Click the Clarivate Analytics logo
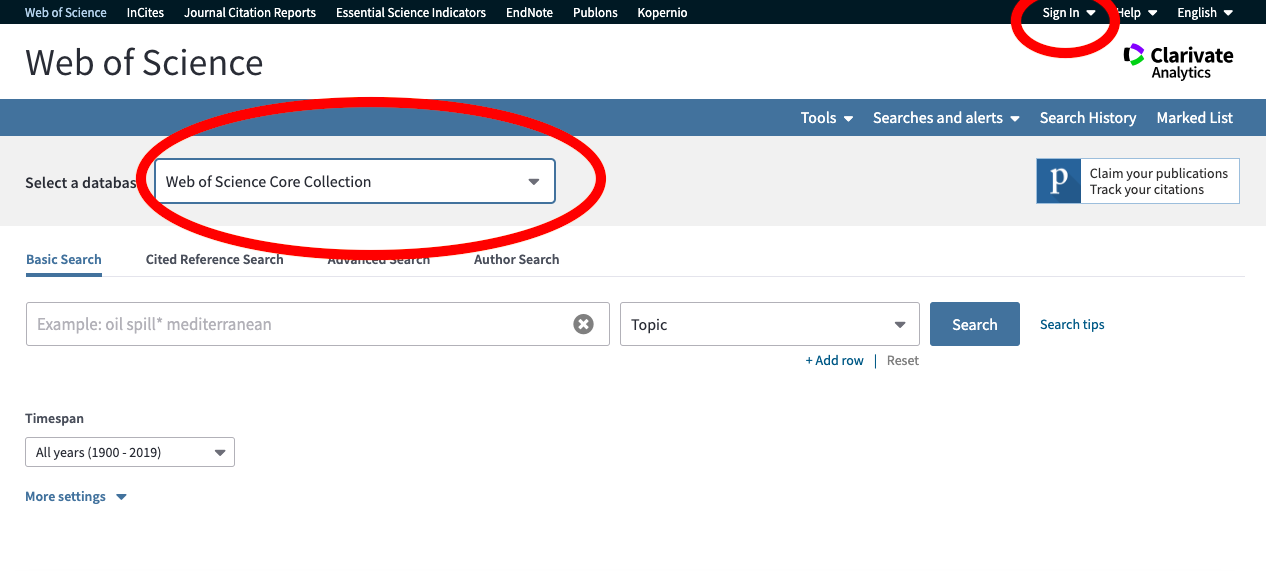This screenshot has width=1266, height=571. point(1178,62)
